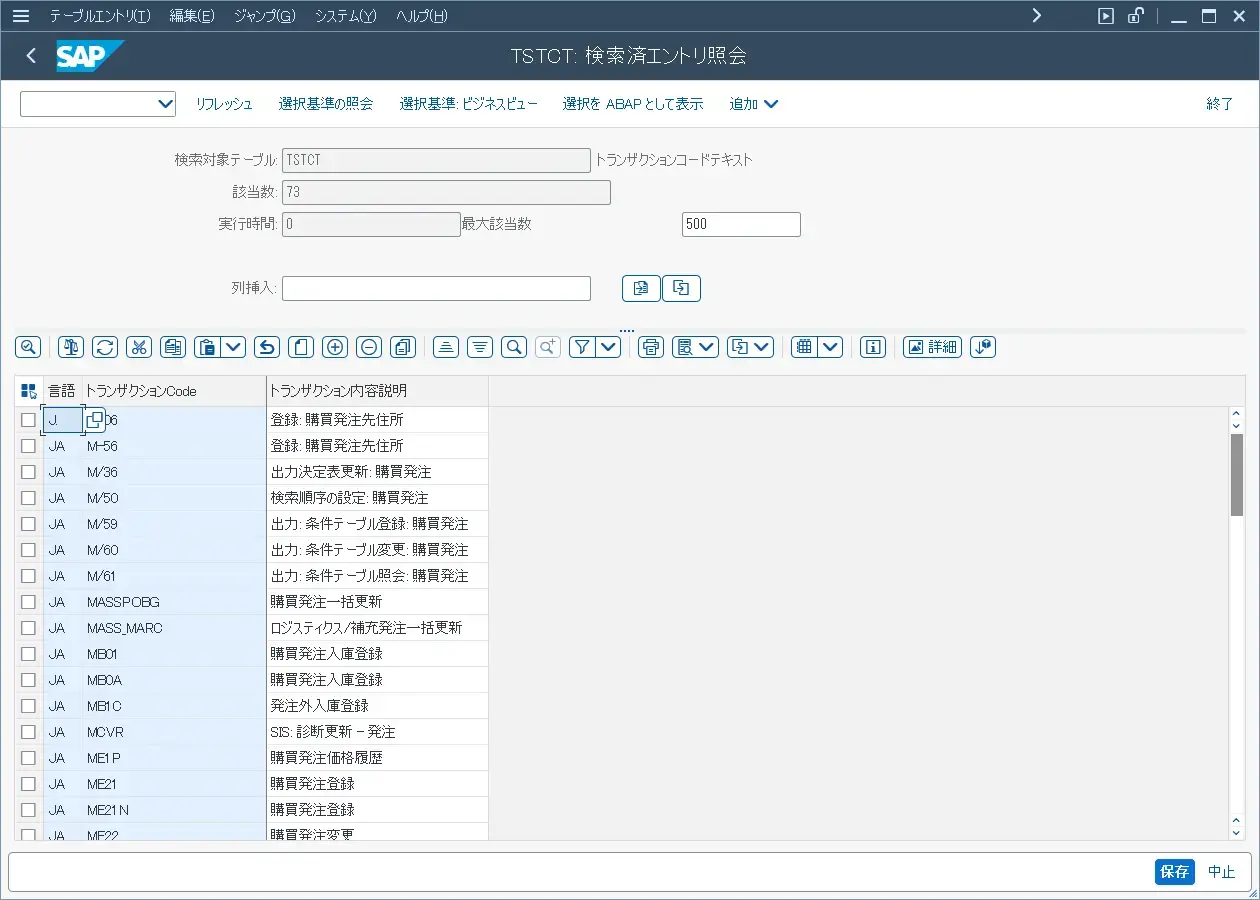Click the SAP back arrow icon
The width and height of the screenshot is (1260, 900).
click(x=31, y=56)
